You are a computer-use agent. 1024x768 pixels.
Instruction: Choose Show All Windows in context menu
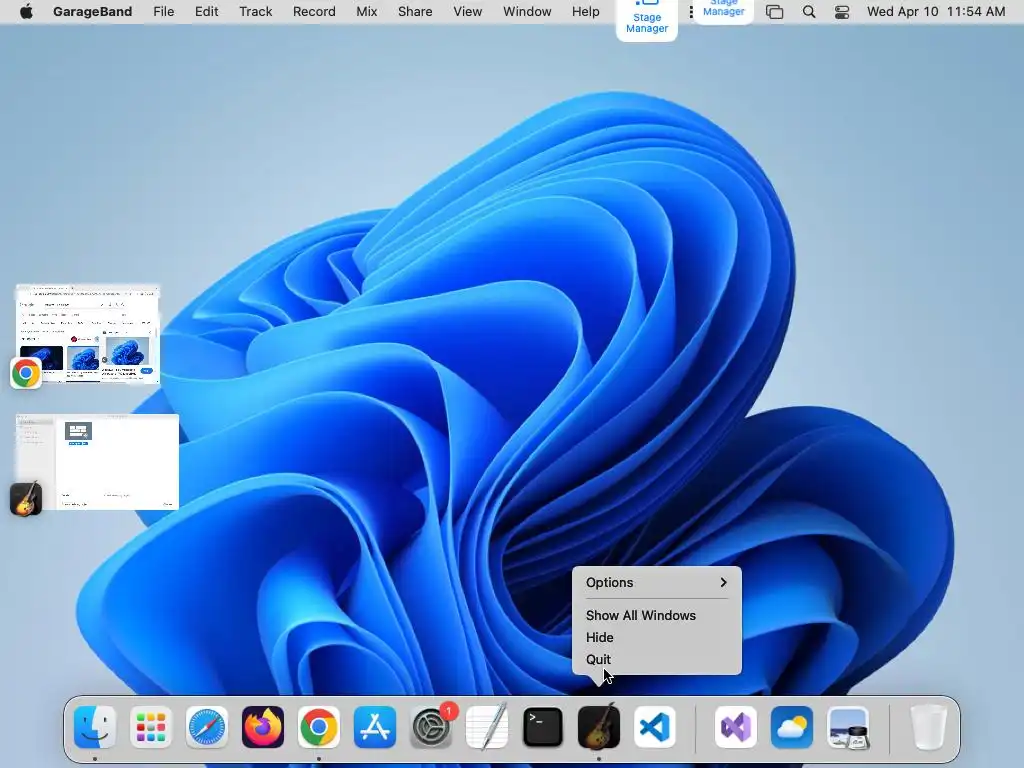click(x=641, y=615)
